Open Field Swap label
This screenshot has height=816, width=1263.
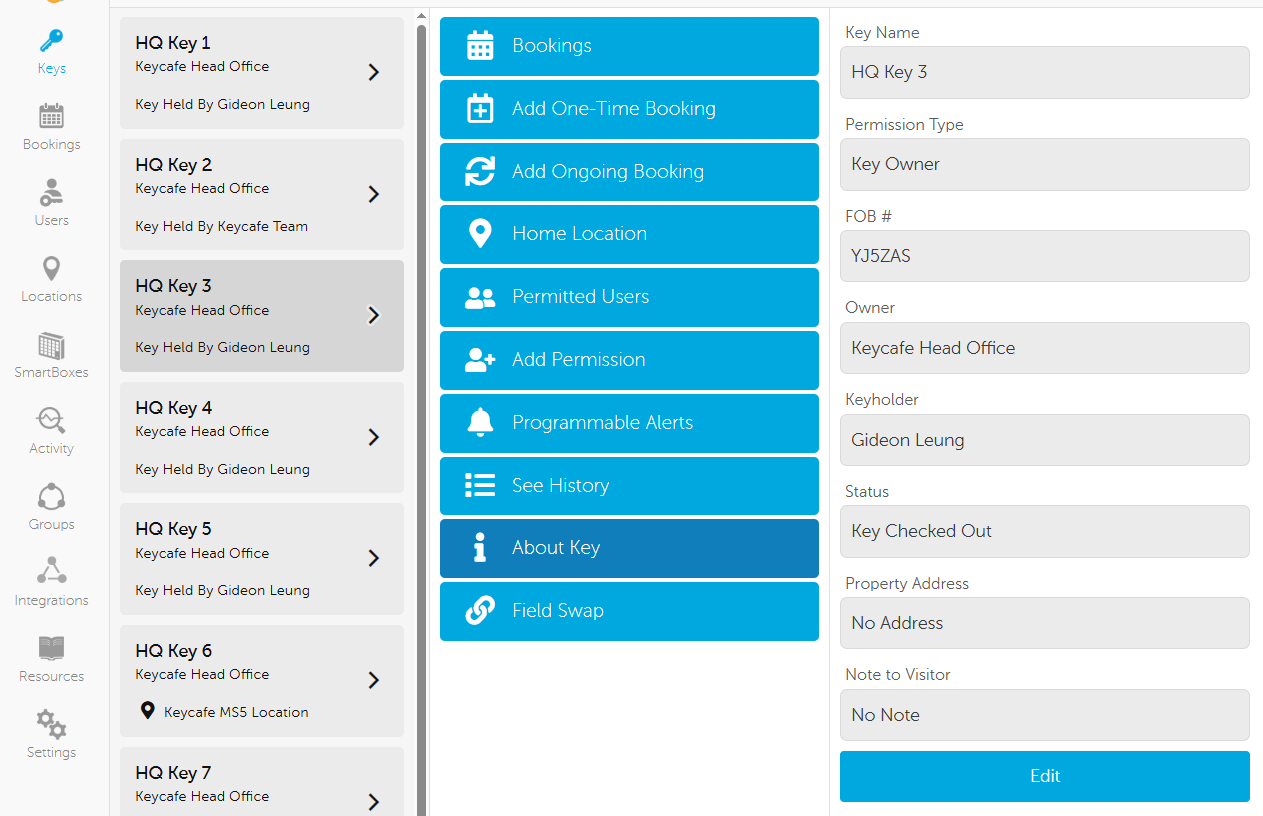coord(558,610)
